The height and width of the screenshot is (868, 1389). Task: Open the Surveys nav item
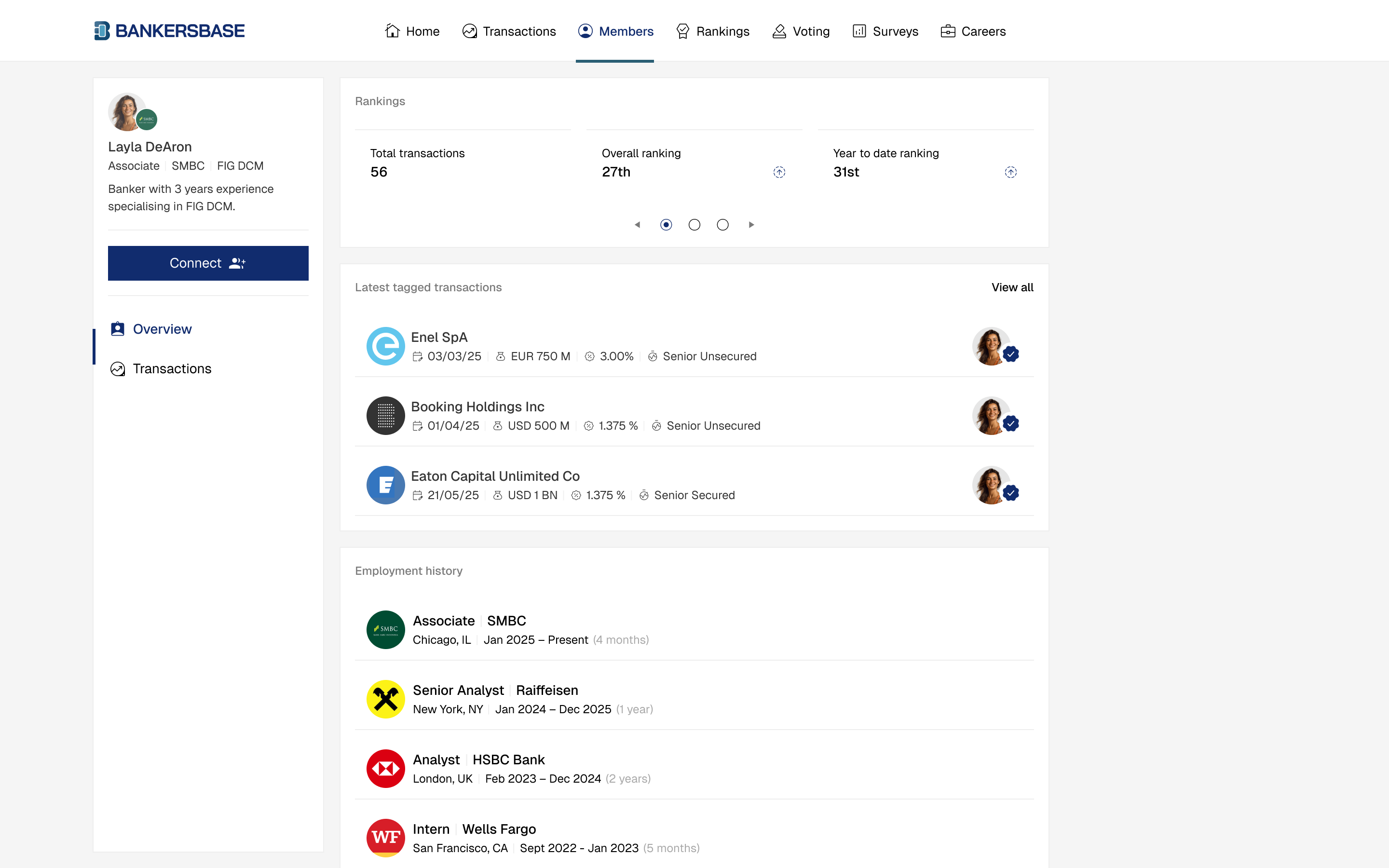[885, 31]
